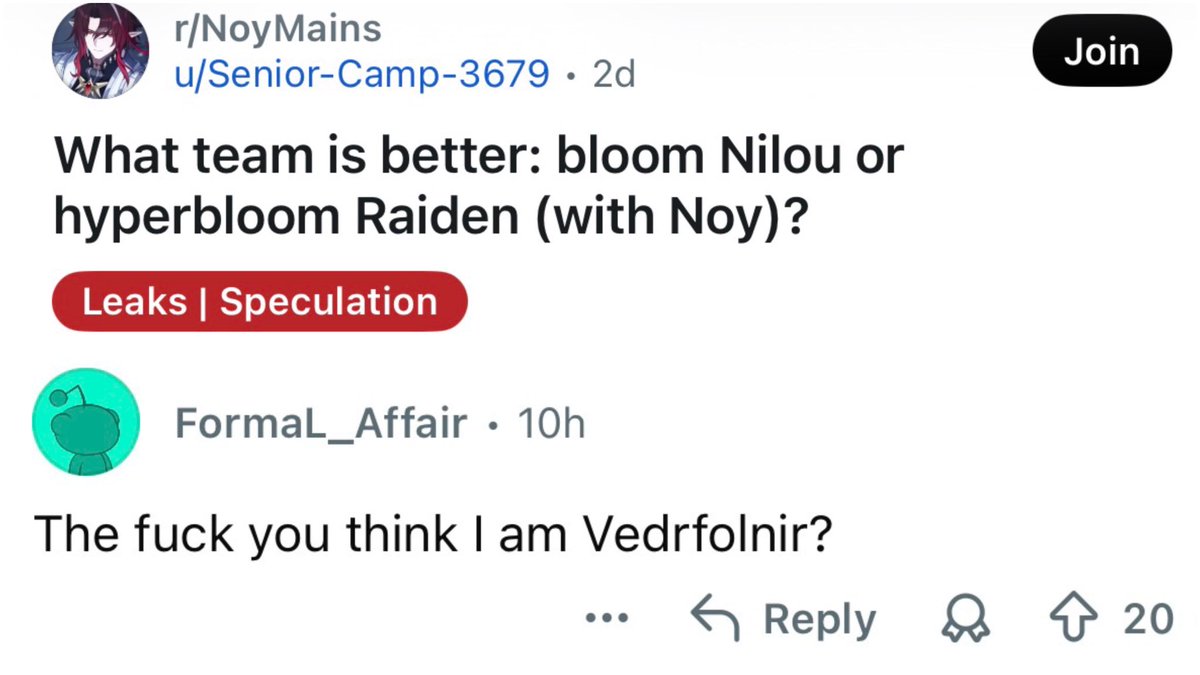The height and width of the screenshot is (675, 1200).
Task: Select the comment text about Vedrfolnir
Action: [x=433, y=537]
